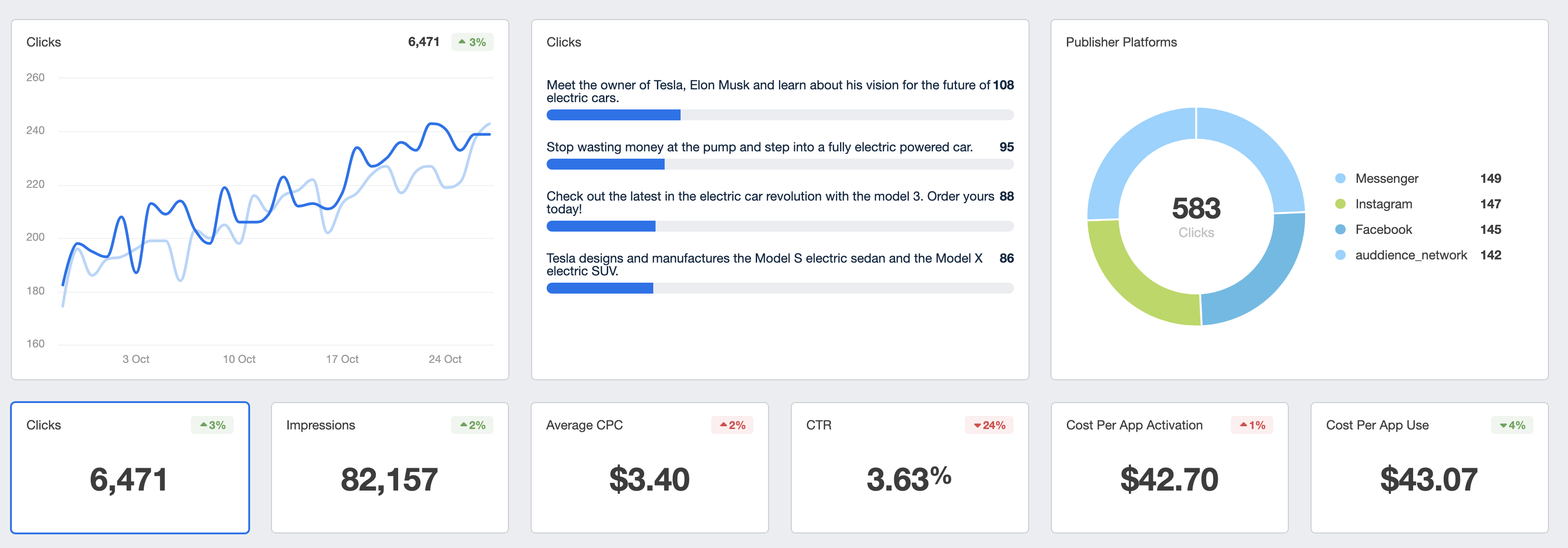This screenshot has width=1568, height=548.
Task: Expand the Clicks KPI card details
Action: (x=130, y=468)
